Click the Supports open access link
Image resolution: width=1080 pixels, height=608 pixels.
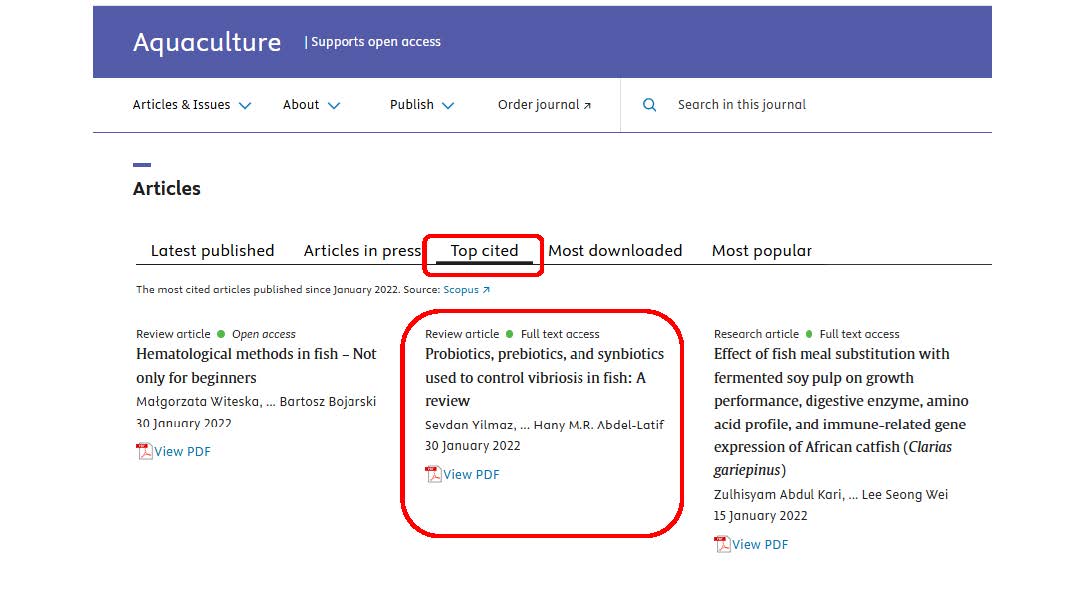pyautogui.click(x=375, y=42)
